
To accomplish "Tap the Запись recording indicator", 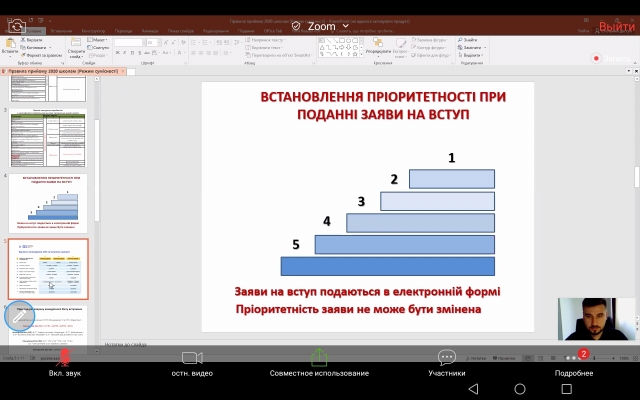I will click(x=611, y=58).
